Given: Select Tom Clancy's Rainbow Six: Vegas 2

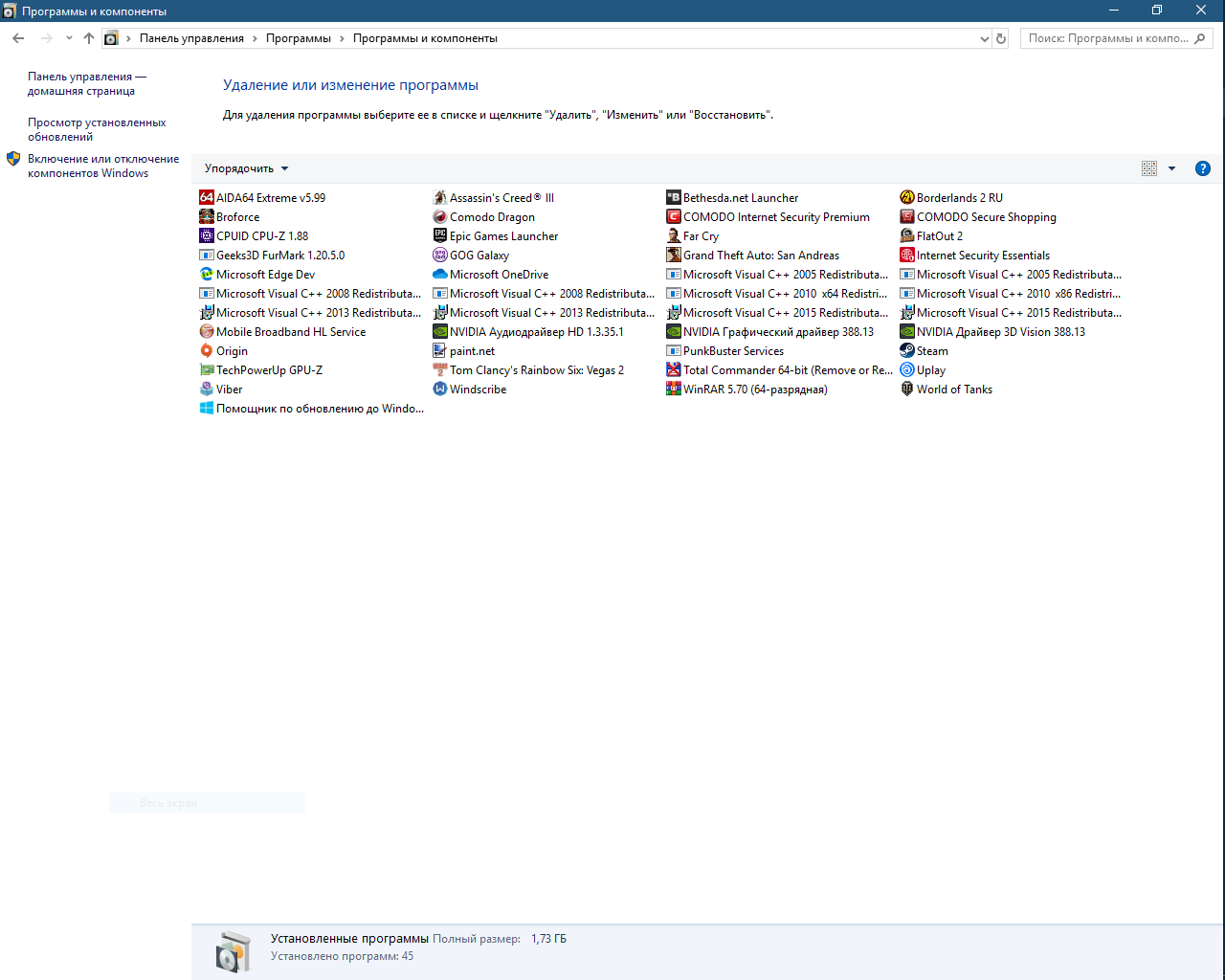Looking at the screenshot, I should pos(528,370).
